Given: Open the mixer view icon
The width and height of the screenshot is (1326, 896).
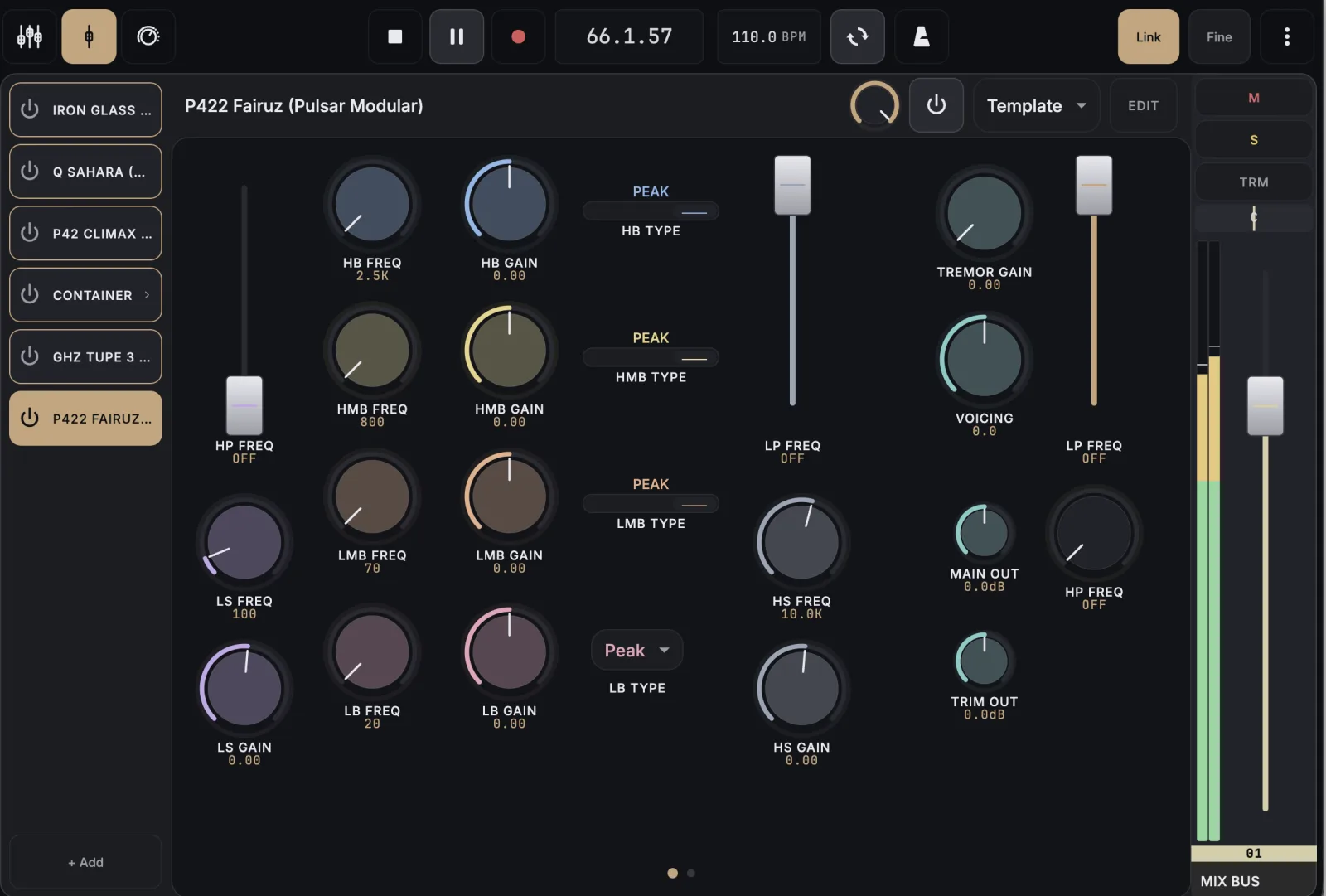Looking at the screenshot, I should 30,36.
